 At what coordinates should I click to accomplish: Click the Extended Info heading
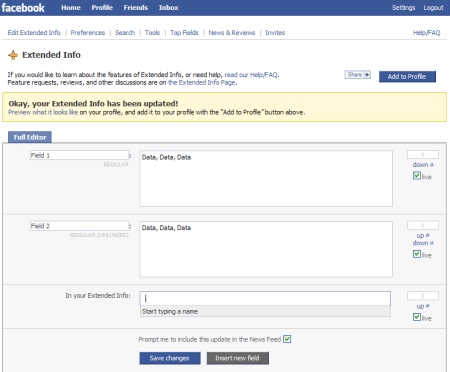(x=51, y=55)
